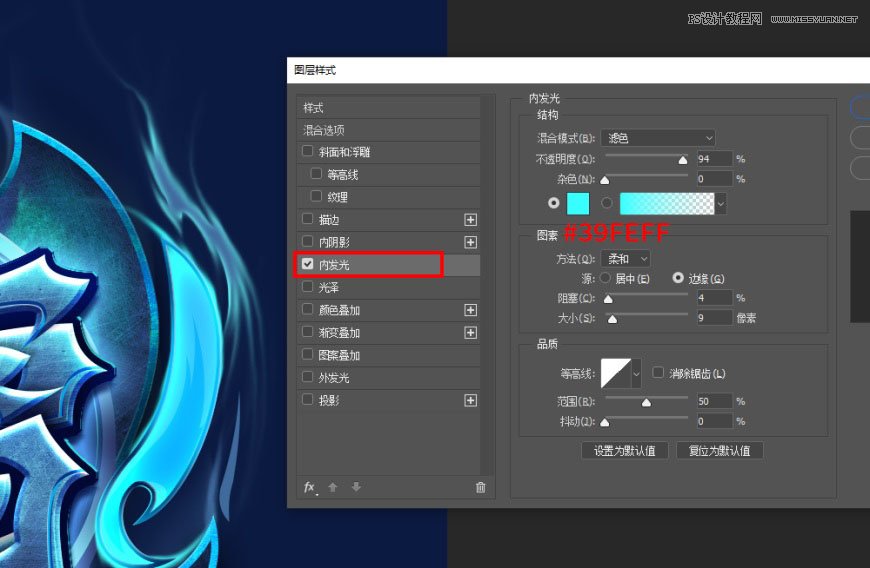The height and width of the screenshot is (568, 870).
Task: Open 光泽 settings row
Action: pos(388,287)
